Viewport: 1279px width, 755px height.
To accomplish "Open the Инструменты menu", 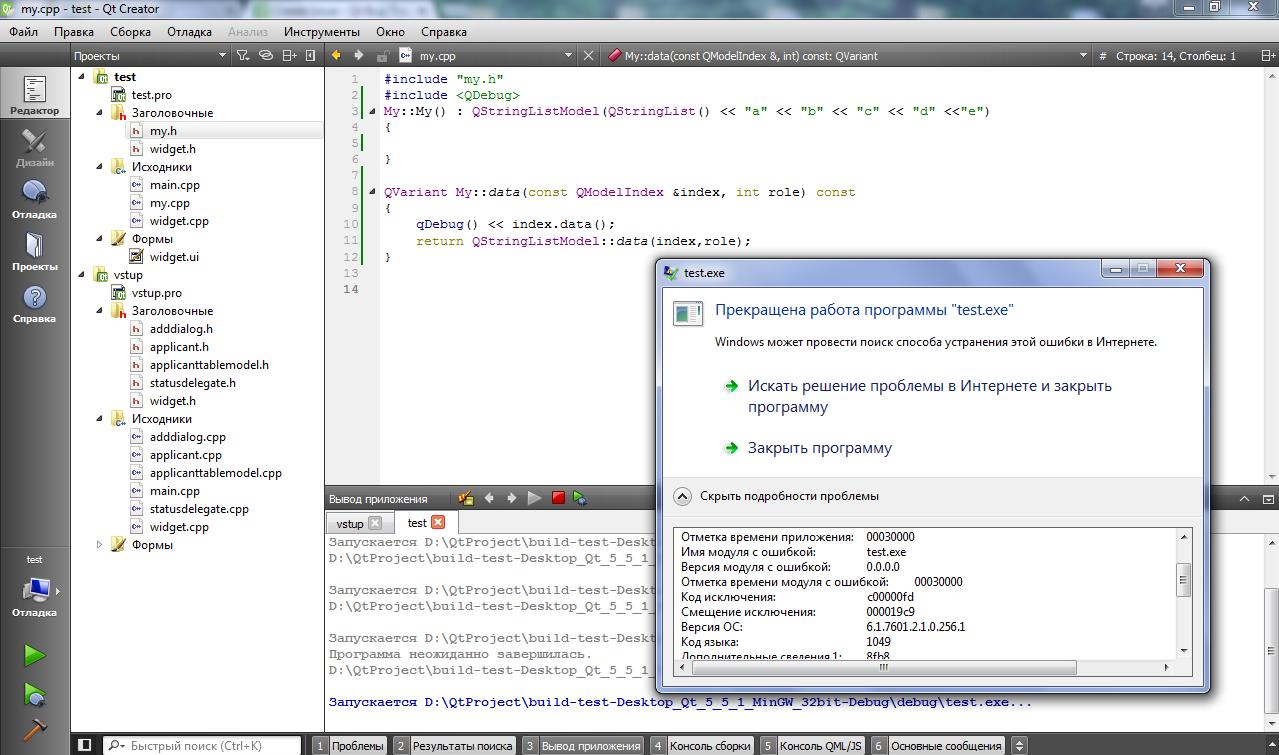I will coord(322,31).
